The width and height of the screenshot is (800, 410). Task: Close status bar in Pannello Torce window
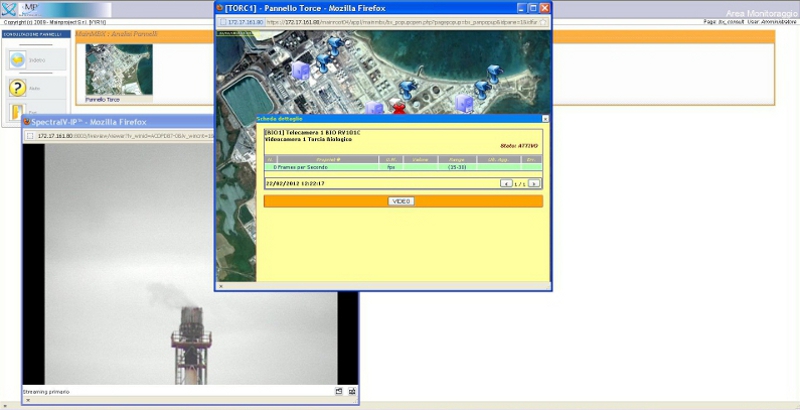pyautogui.click(x=220, y=287)
